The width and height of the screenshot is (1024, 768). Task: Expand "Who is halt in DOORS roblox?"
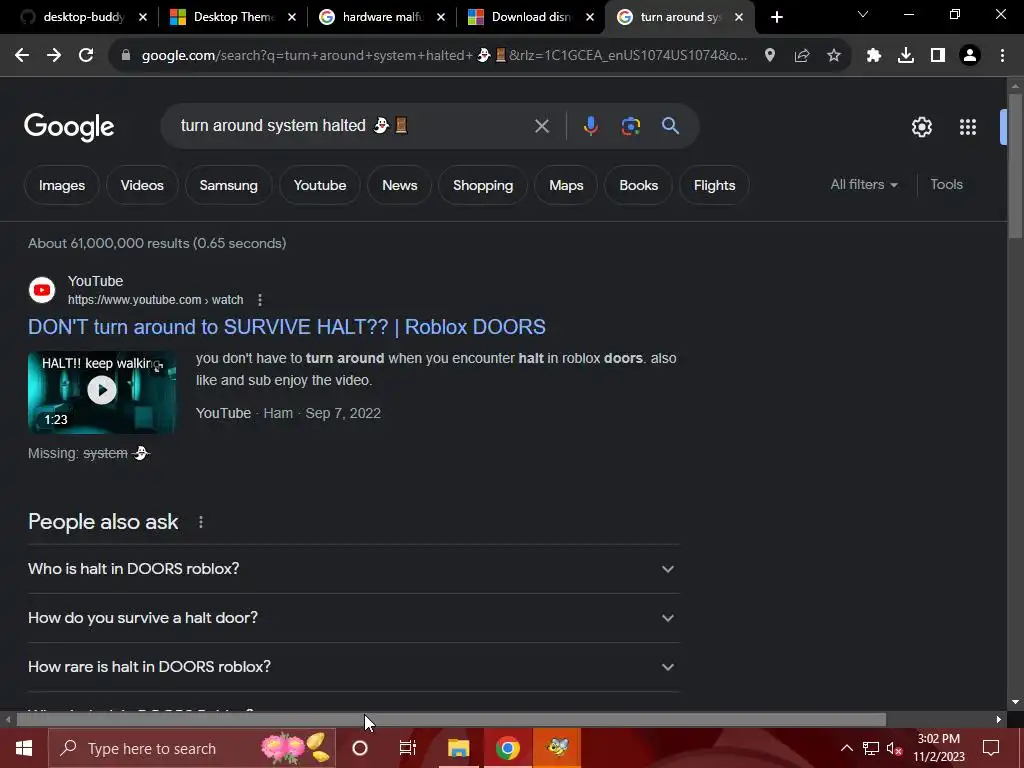353,569
